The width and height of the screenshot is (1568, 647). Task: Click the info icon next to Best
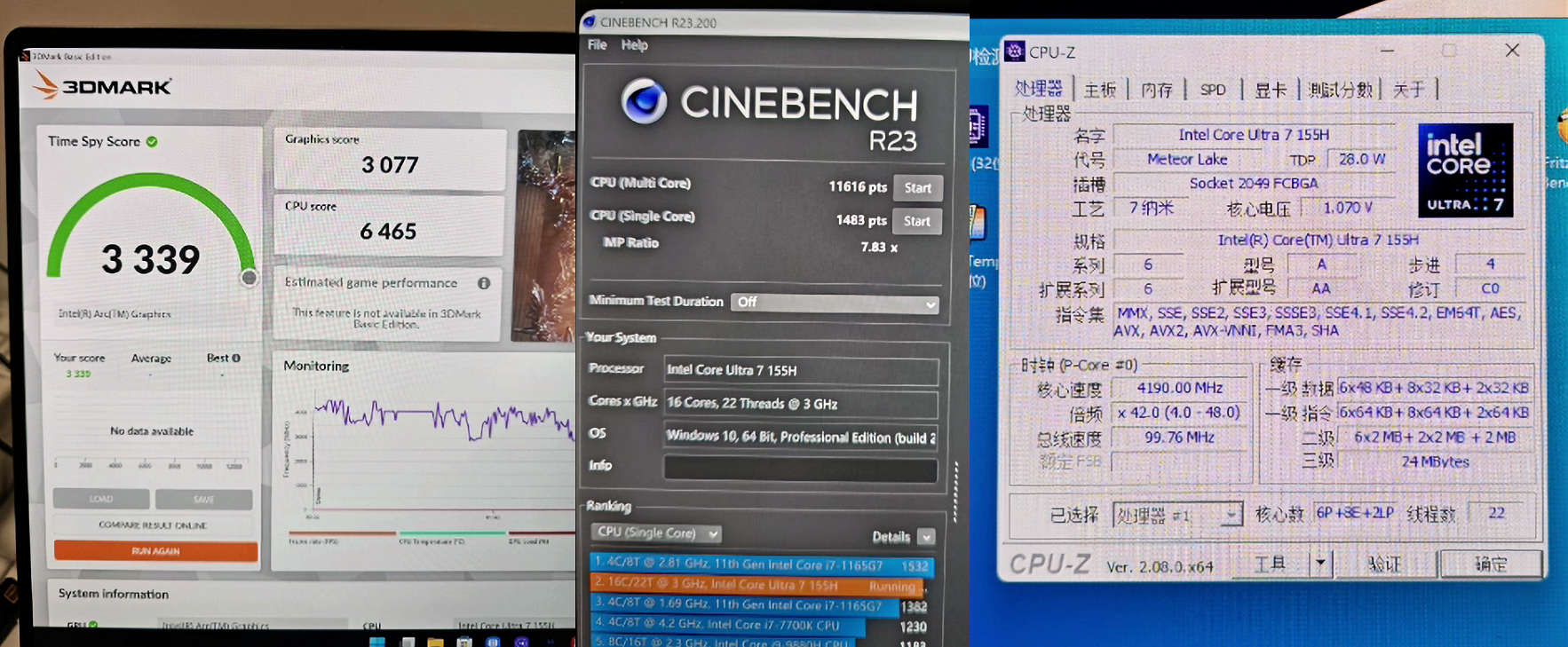pyautogui.click(x=236, y=358)
